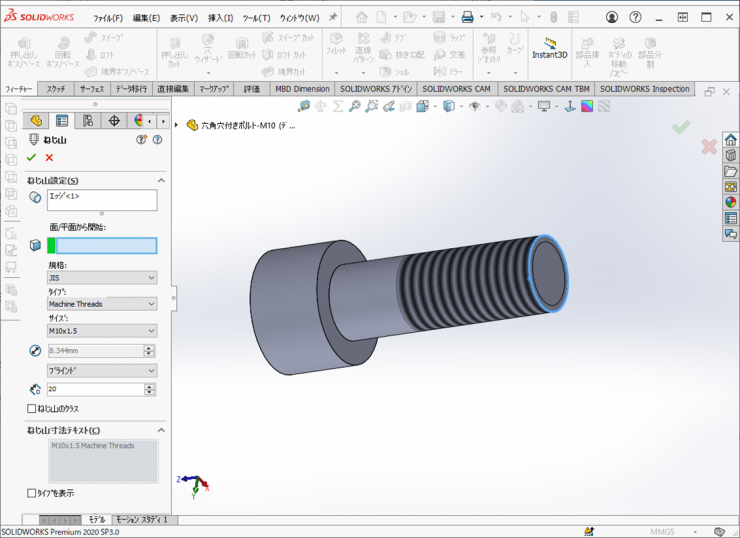
Task: Open the ファイル(F) menu
Action: [108, 18]
